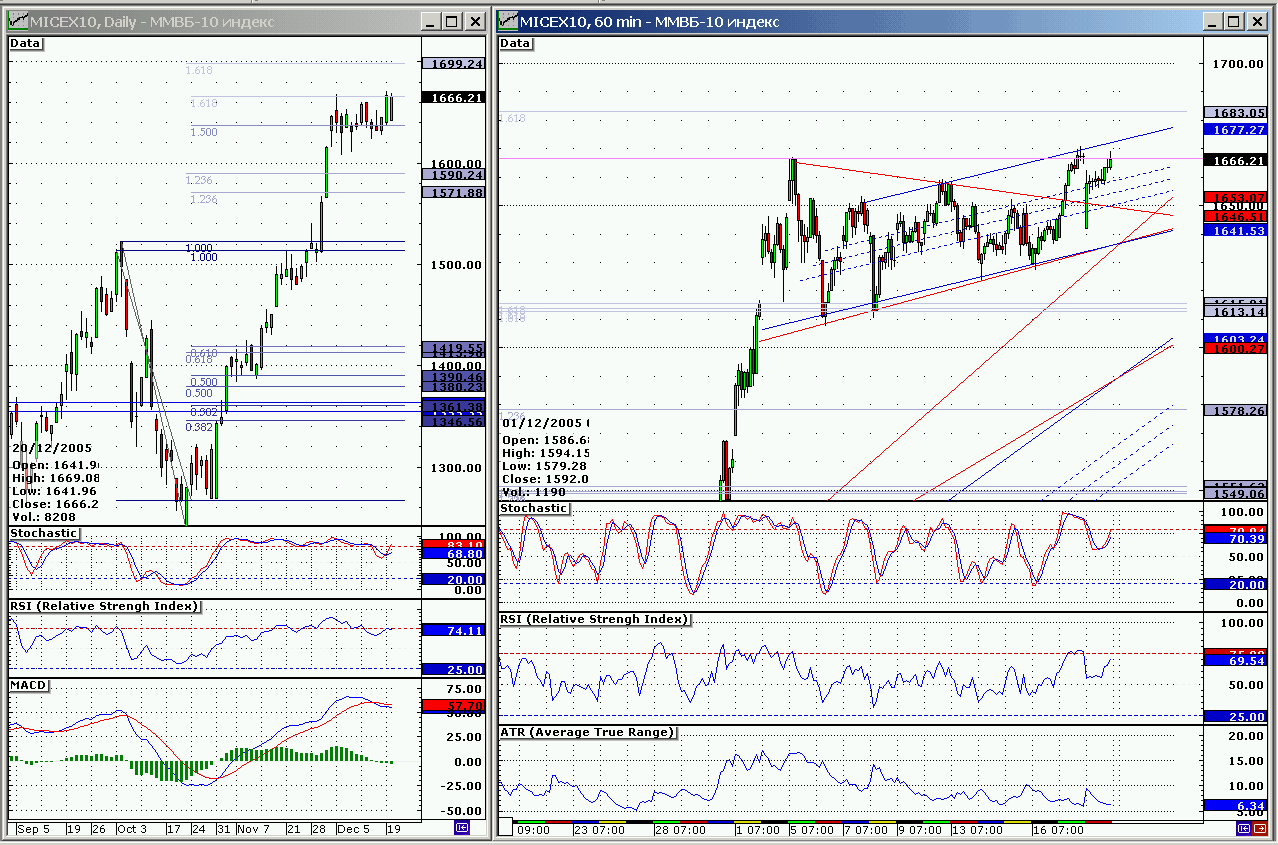Click the 1683.05 price label on 60 min axis
This screenshot has width=1278, height=845.
click(1239, 113)
